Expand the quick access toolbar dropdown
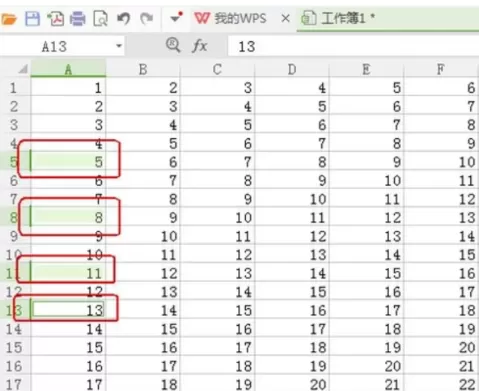Viewport: 479px width, 391px height. click(x=176, y=17)
